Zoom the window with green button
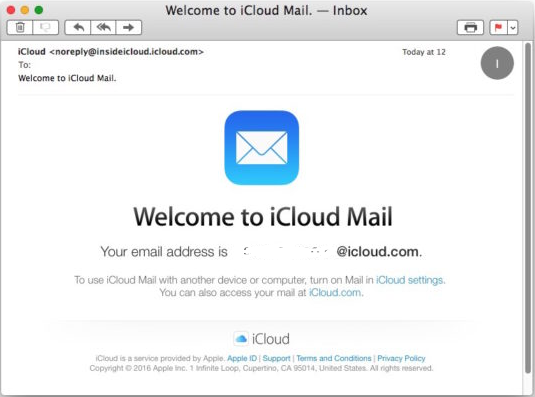The image size is (535, 397). tap(39, 10)
